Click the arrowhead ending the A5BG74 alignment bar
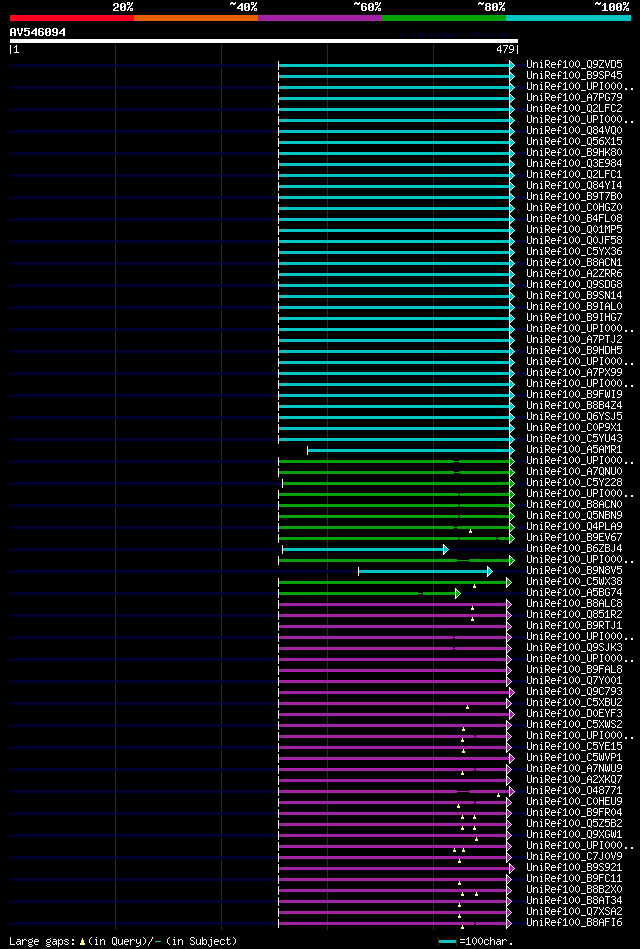 point(458,594)
